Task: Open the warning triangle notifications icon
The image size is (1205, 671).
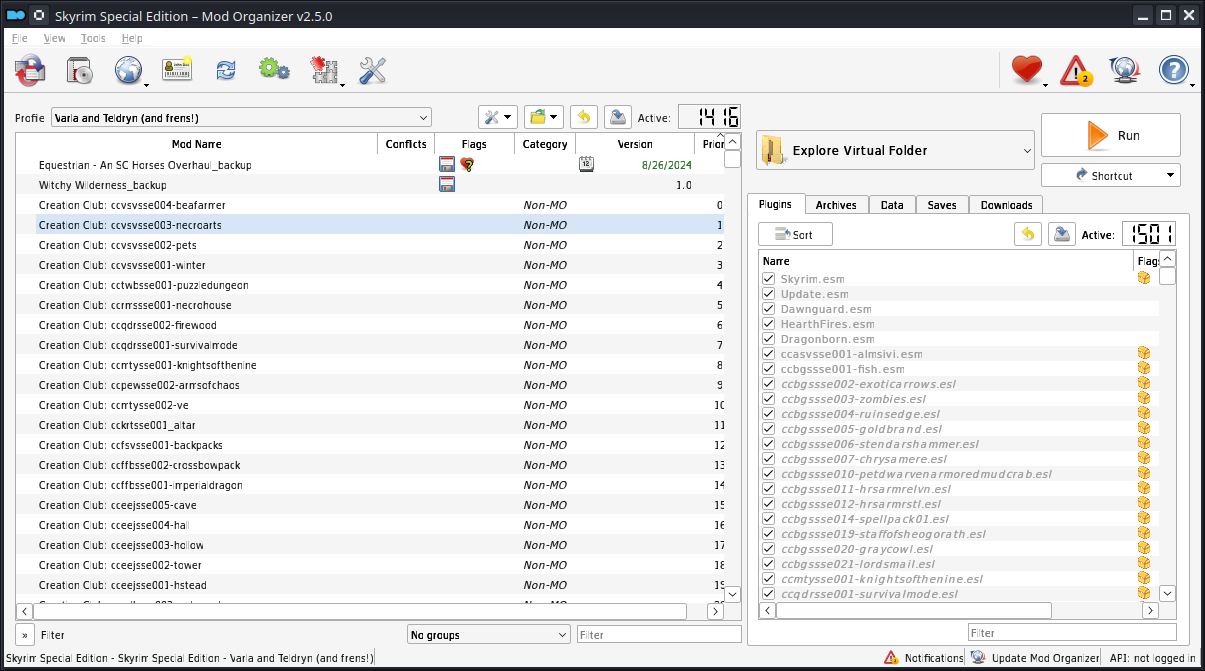Action: [1076, 70]
